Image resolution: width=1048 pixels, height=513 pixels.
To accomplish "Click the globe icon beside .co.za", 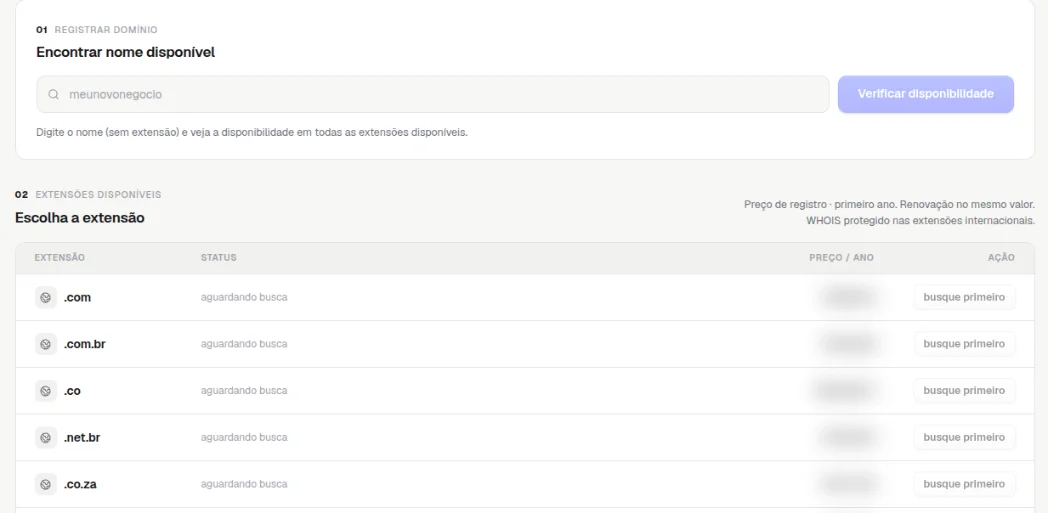I will tap(46, 484).
